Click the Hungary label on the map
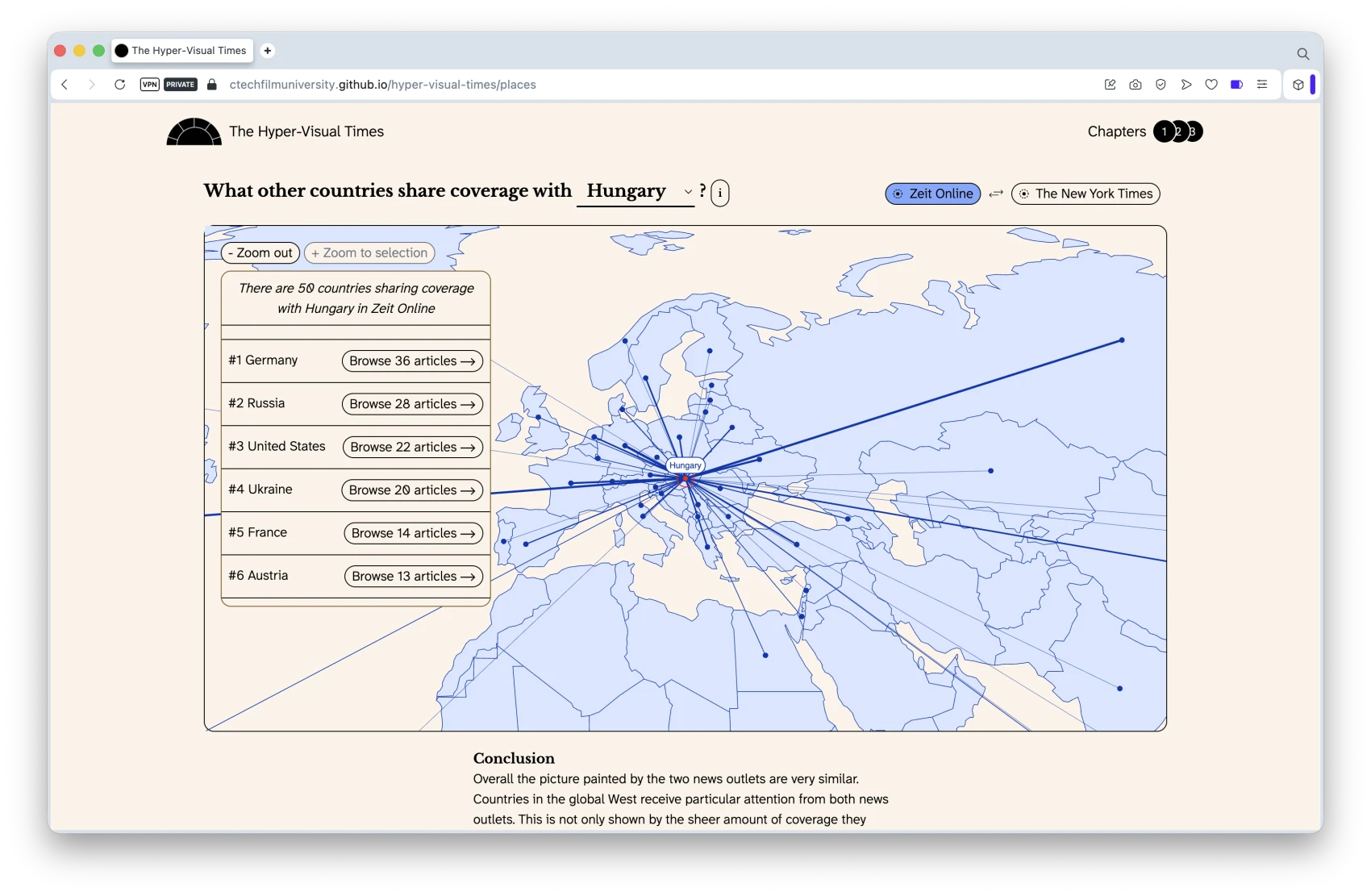The image size is (1371, 896). coord(685,465)
